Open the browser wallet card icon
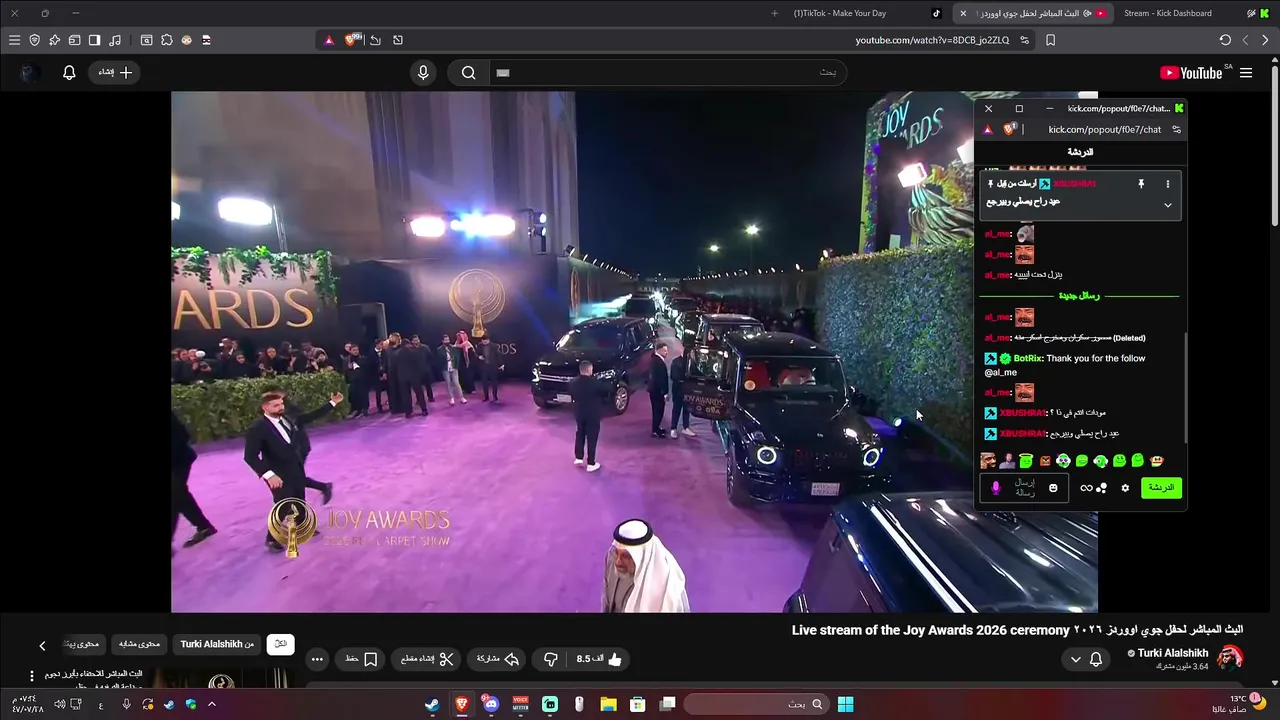1280x720 pixels. pyautogui.click(x=74, y=40)
